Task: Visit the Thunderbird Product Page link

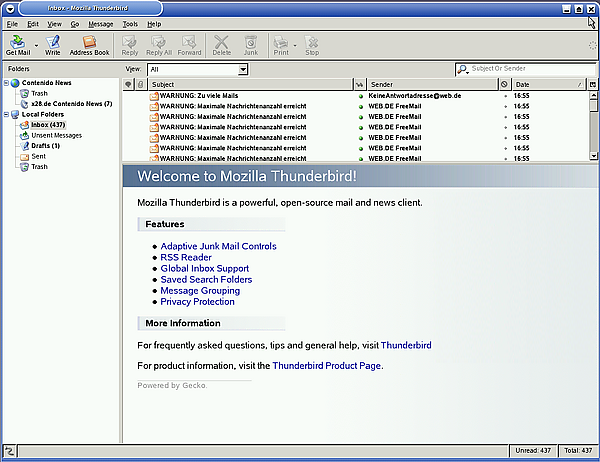Action: (326, 366)
